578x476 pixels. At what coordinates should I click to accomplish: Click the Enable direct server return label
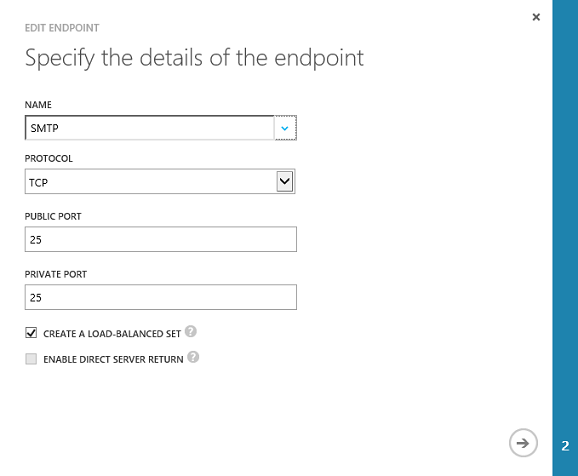tap(113, 360)
